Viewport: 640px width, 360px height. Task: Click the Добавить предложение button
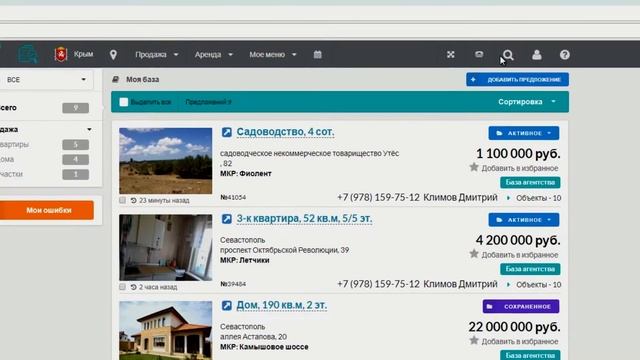point(517,79)
